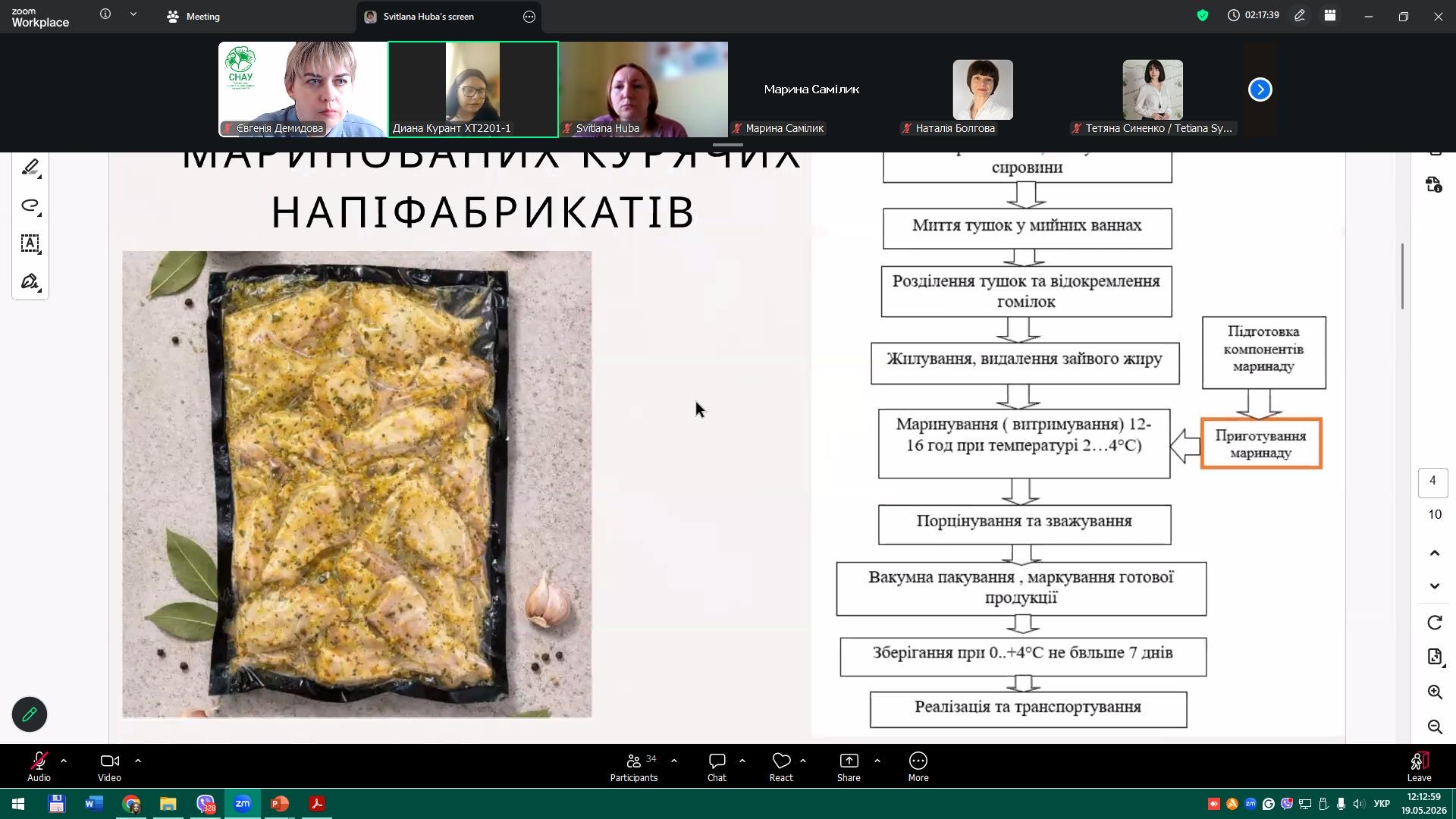1456x819 pixels.
Task: Open the Zoom annotate pencil button
Action: point(30,714)
